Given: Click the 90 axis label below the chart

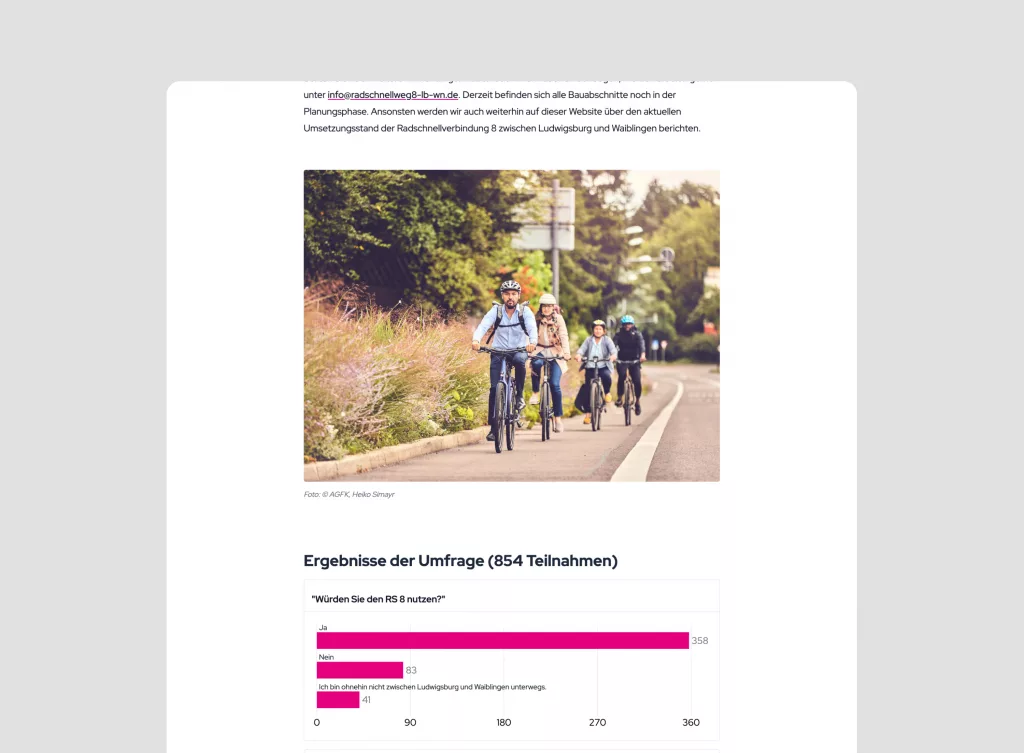Looking at the screenshot, I should 410,722.
